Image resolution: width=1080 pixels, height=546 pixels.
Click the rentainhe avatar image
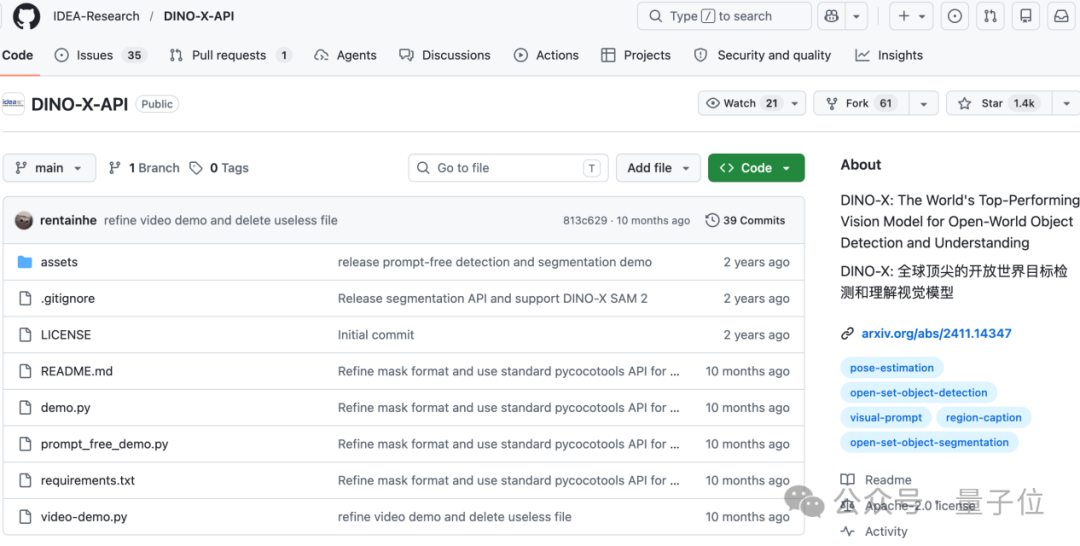pyautogui.click(x=24, y=220)
